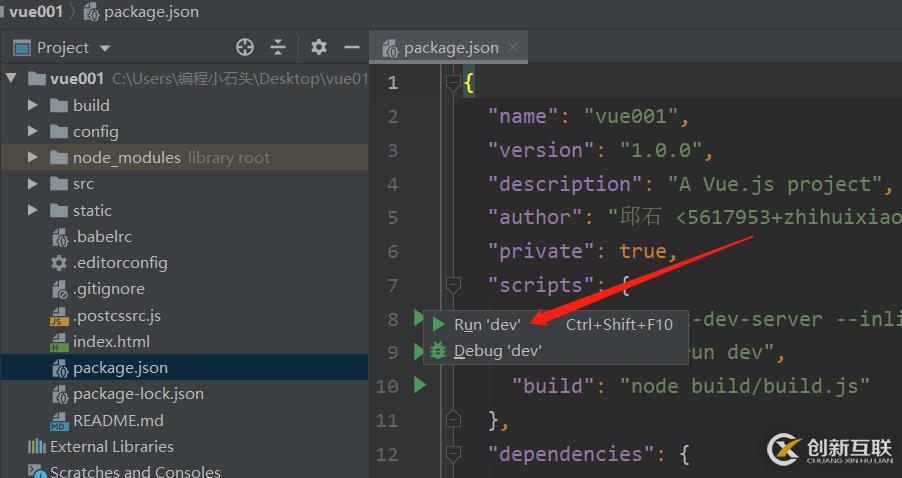902x478 pixels.
Task: Expand the build folder
Action: [x=33, y=105]
